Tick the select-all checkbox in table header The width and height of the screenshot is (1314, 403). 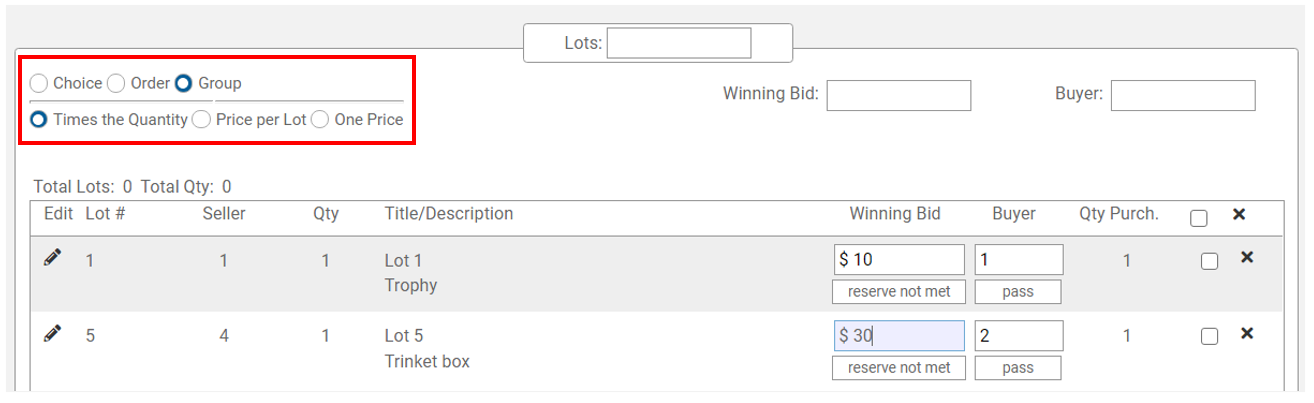[x=1199, y=219]
